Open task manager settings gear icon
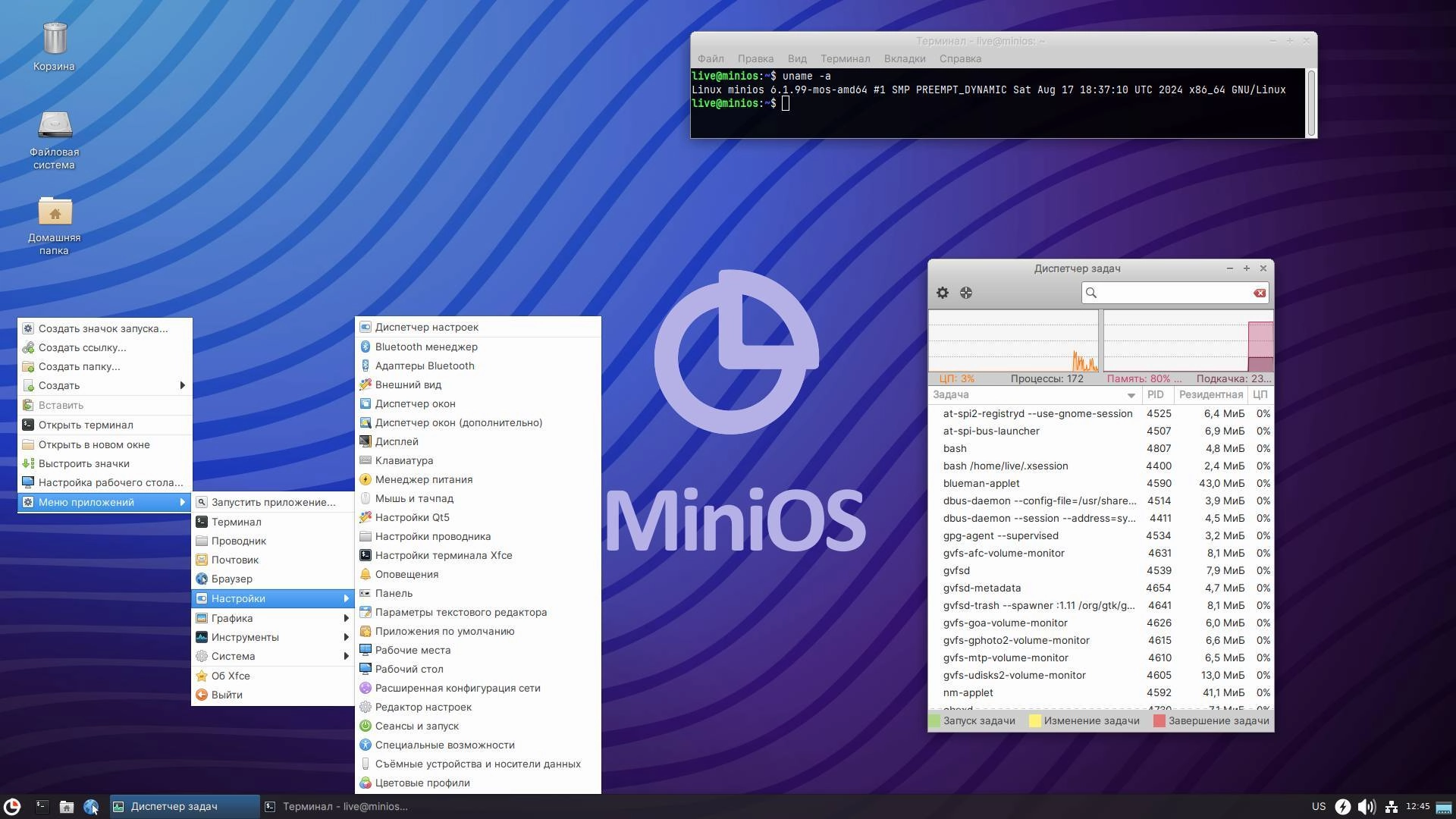This screenshot has height=819, width=1456. [943, 293]
